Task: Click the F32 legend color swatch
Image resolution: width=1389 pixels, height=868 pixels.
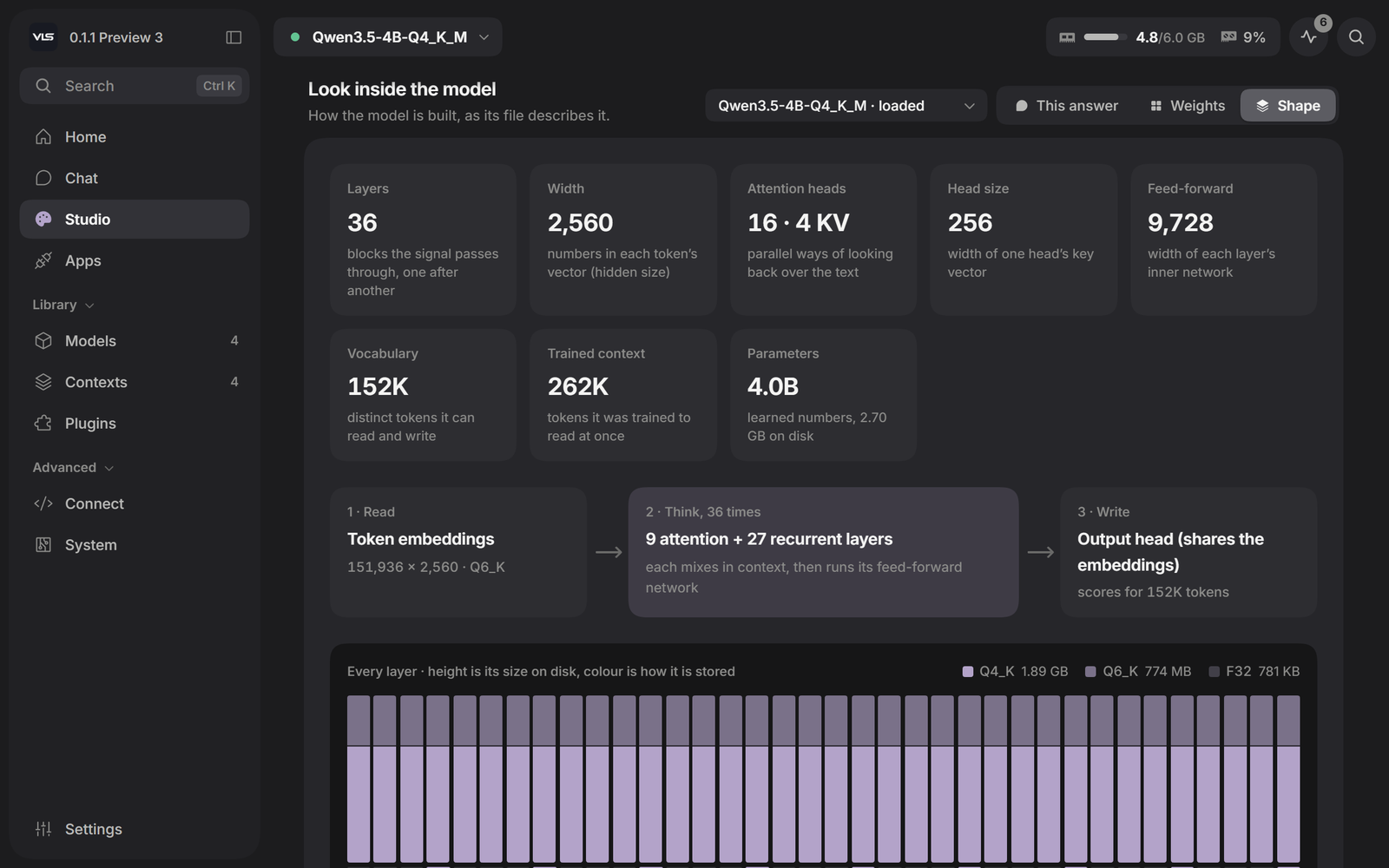Action: [x=1215, y=671]
